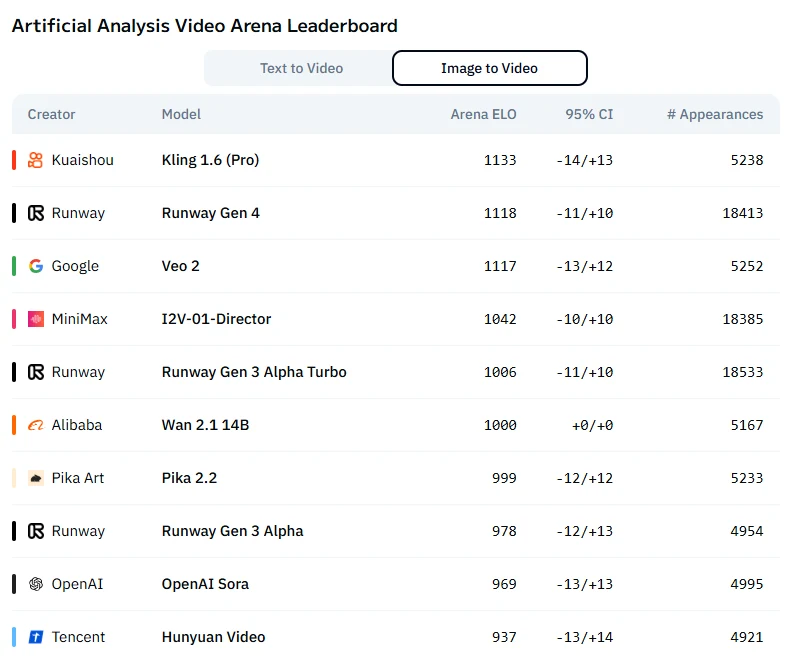Click the confidence interval -13/+14
The width and height of the screenshot is (798, 662).
click(585, 637)
